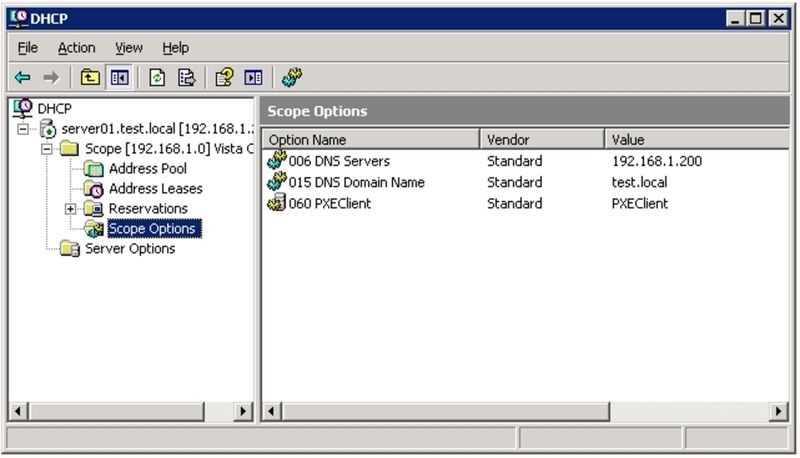Image resolution: width=800 pixels, height=458 pixels.
Task: Click Standard vendor for 006 DNS Servers
Action: [514, 161]
